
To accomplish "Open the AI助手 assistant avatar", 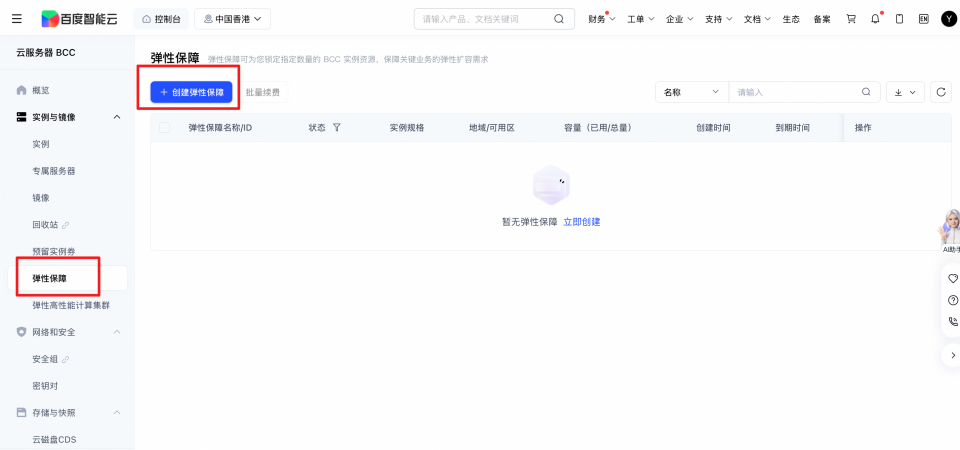I will point(950,231).
